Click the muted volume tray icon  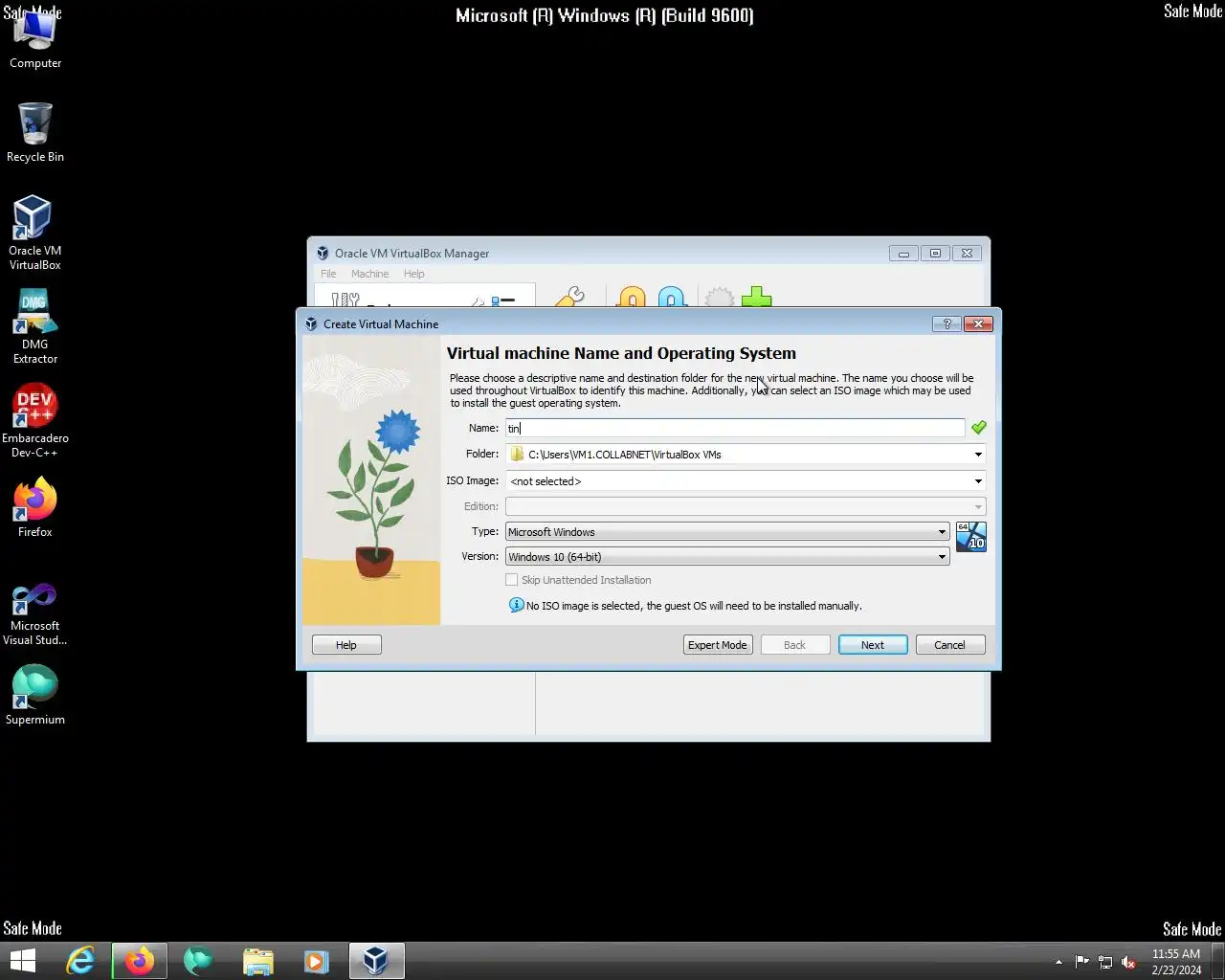(1128, 962)
